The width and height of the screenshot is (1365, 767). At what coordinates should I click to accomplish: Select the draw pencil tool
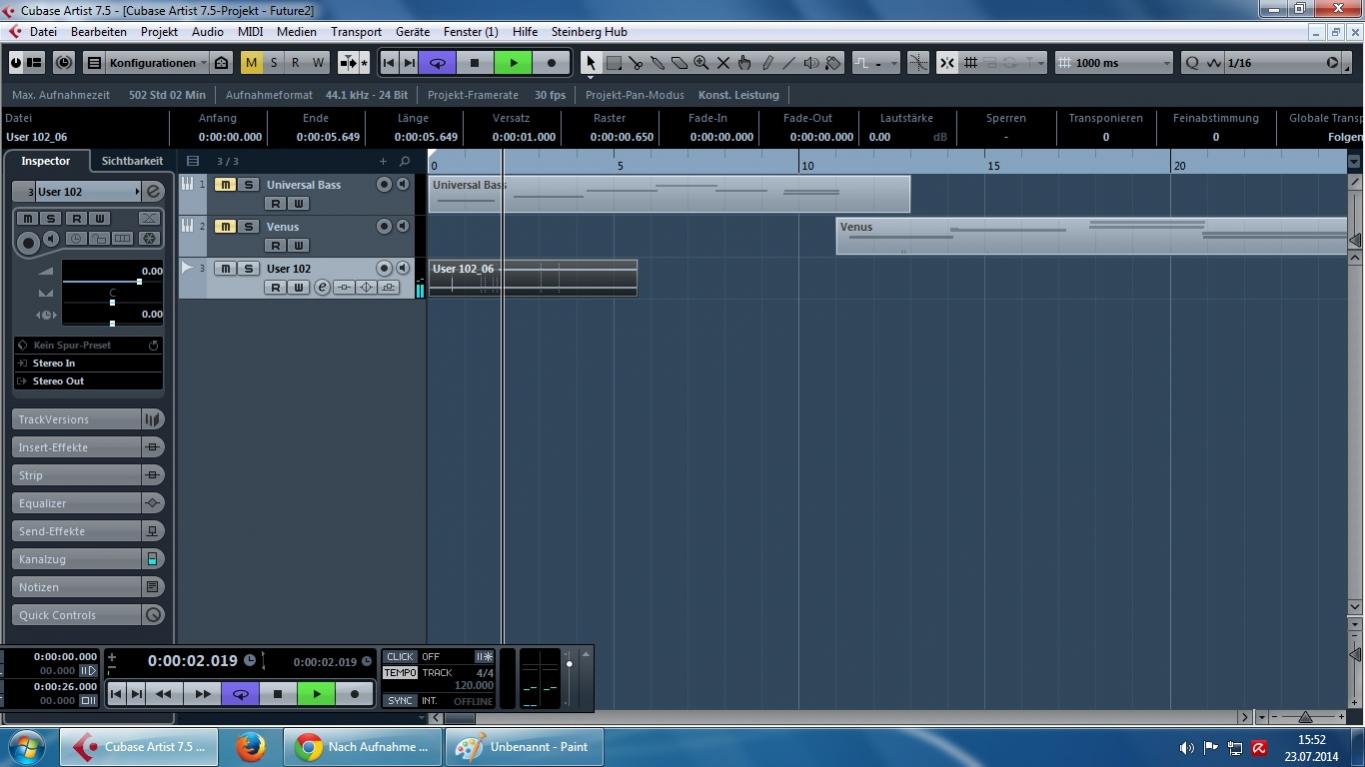click(767, 63)
